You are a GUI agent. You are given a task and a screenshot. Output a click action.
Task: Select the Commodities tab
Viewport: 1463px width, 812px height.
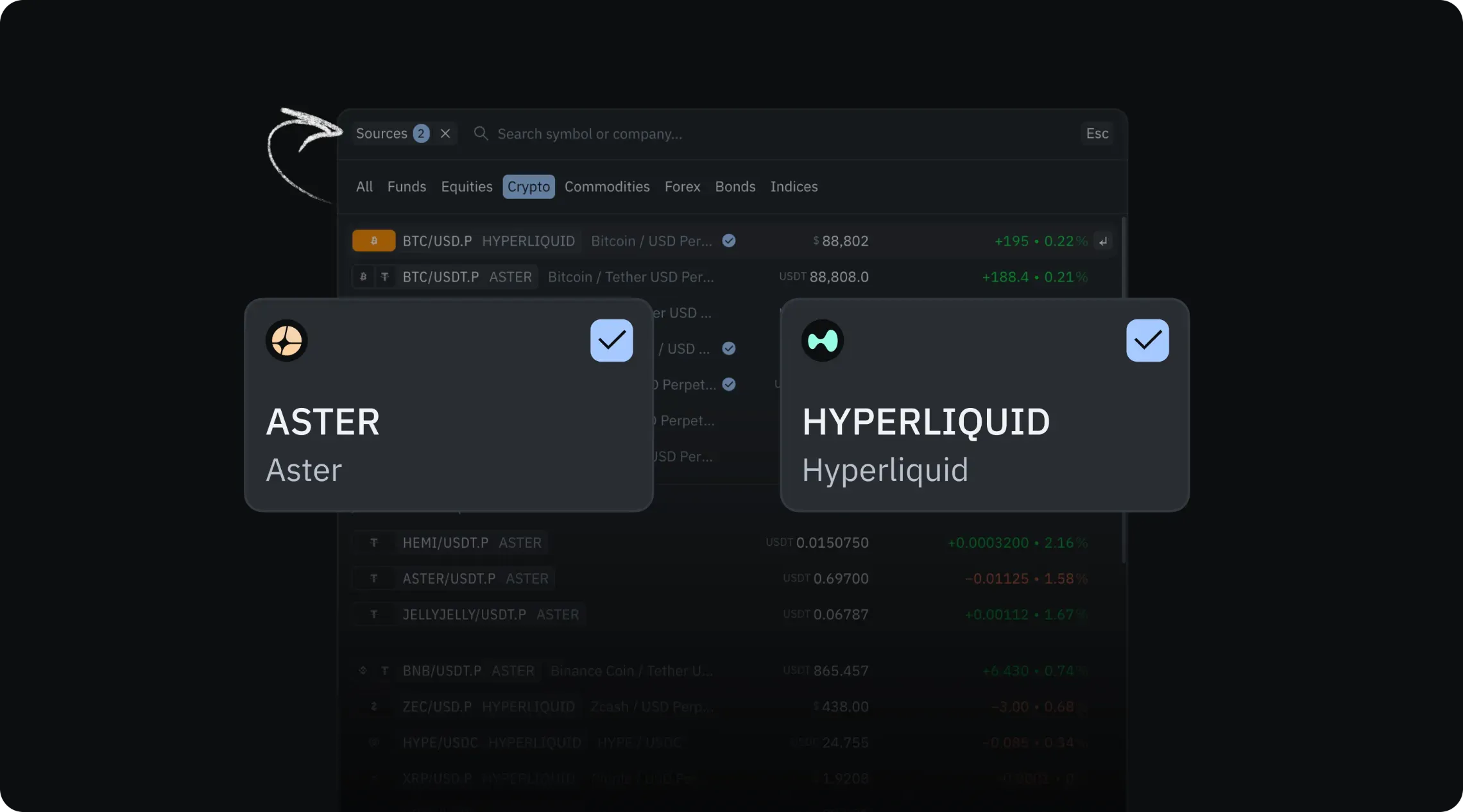pyautogui.click(x=606, y=187)
